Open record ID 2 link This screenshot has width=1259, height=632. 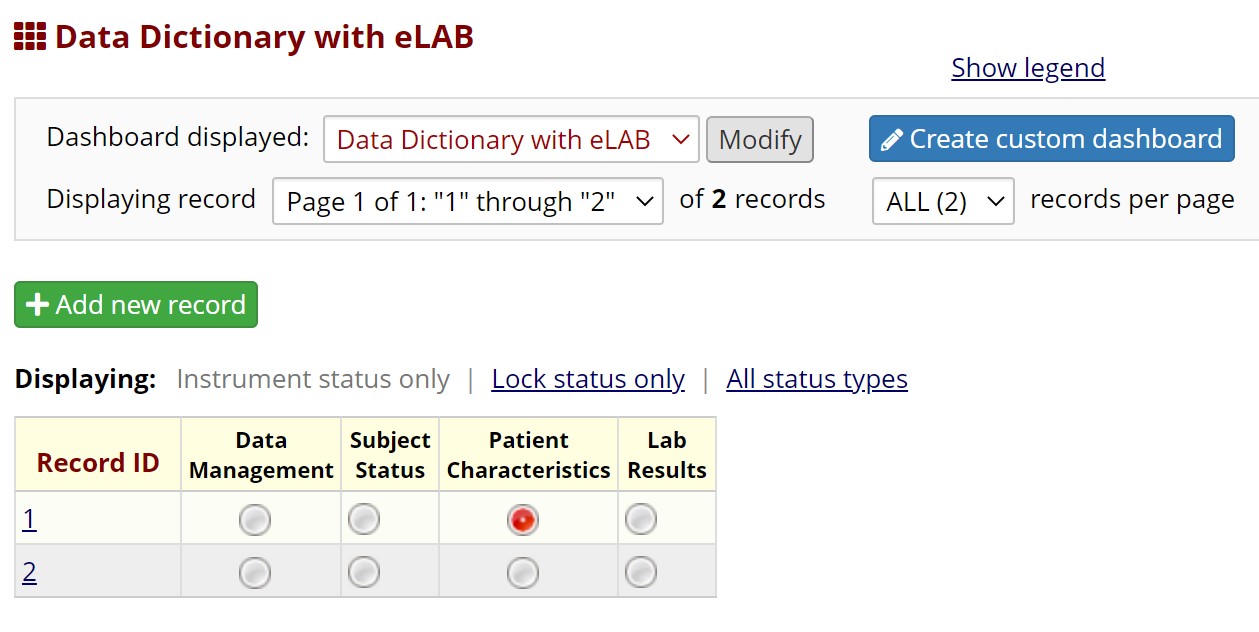coord(30,572)
